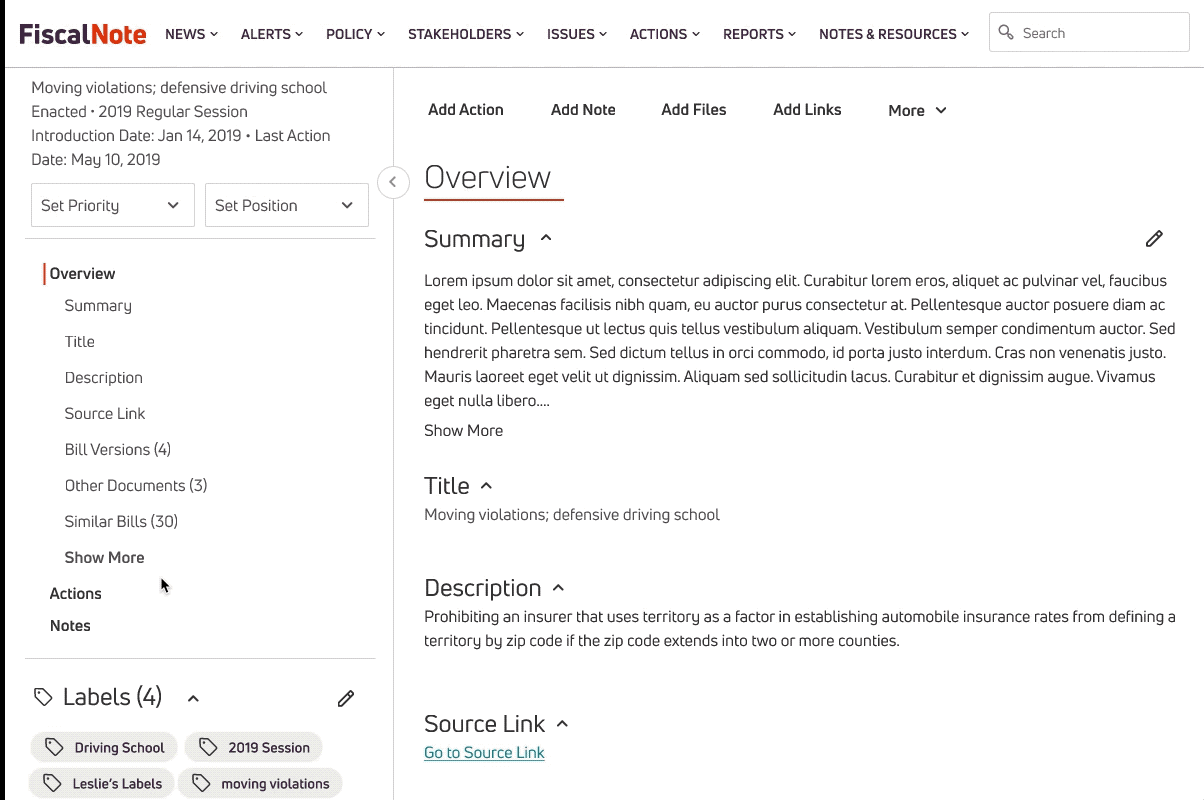Open the Set Position dropdown
1204x800 pixels.
(287, 205)
